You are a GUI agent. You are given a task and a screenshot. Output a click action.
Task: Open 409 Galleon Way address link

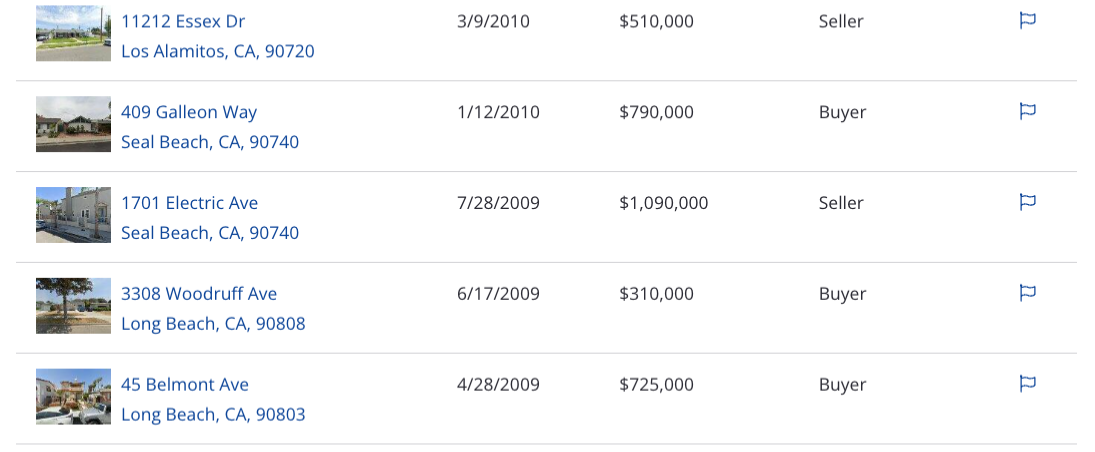pos(189,112)
